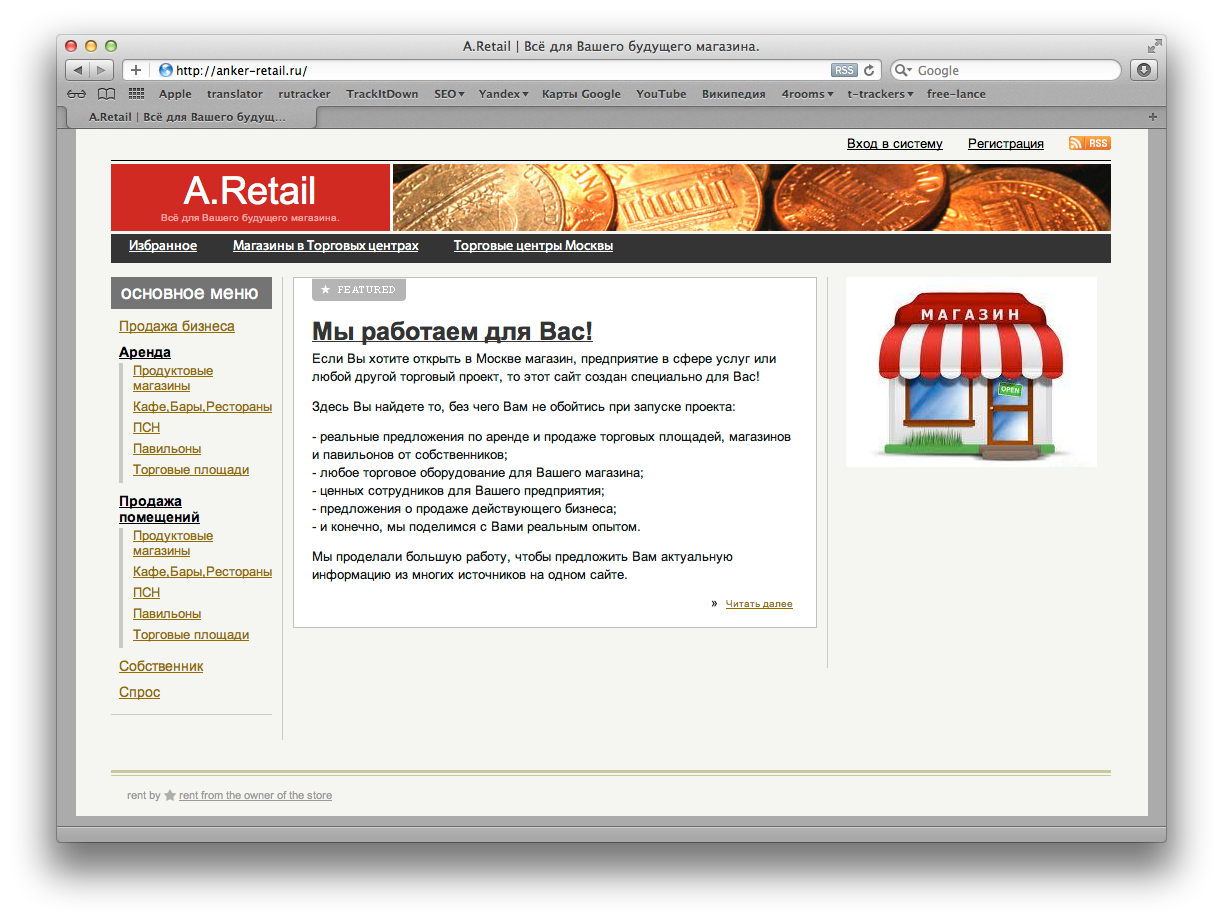This screenshot has width=1223, height=921.
Task: Open the Википедия bookmark
Action: (733, 94)
